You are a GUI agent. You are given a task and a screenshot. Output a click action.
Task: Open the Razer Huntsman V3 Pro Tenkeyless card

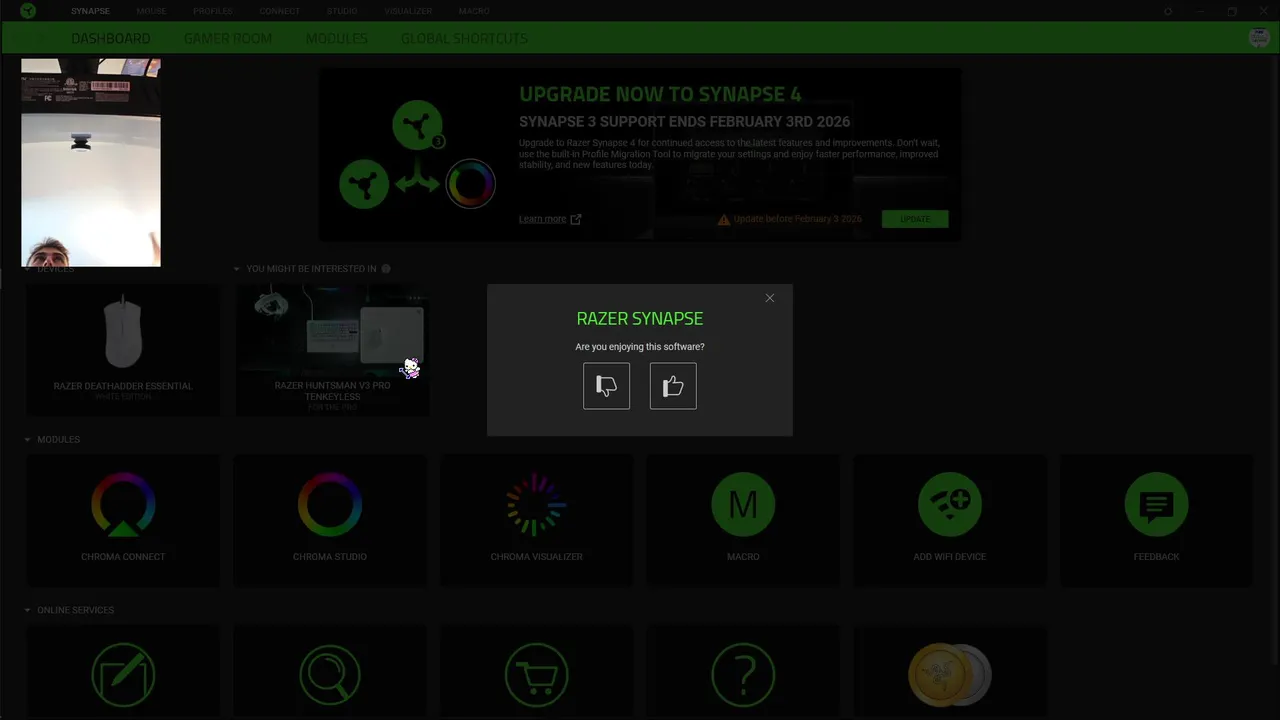pyautogui.click(x=333, y=350)
